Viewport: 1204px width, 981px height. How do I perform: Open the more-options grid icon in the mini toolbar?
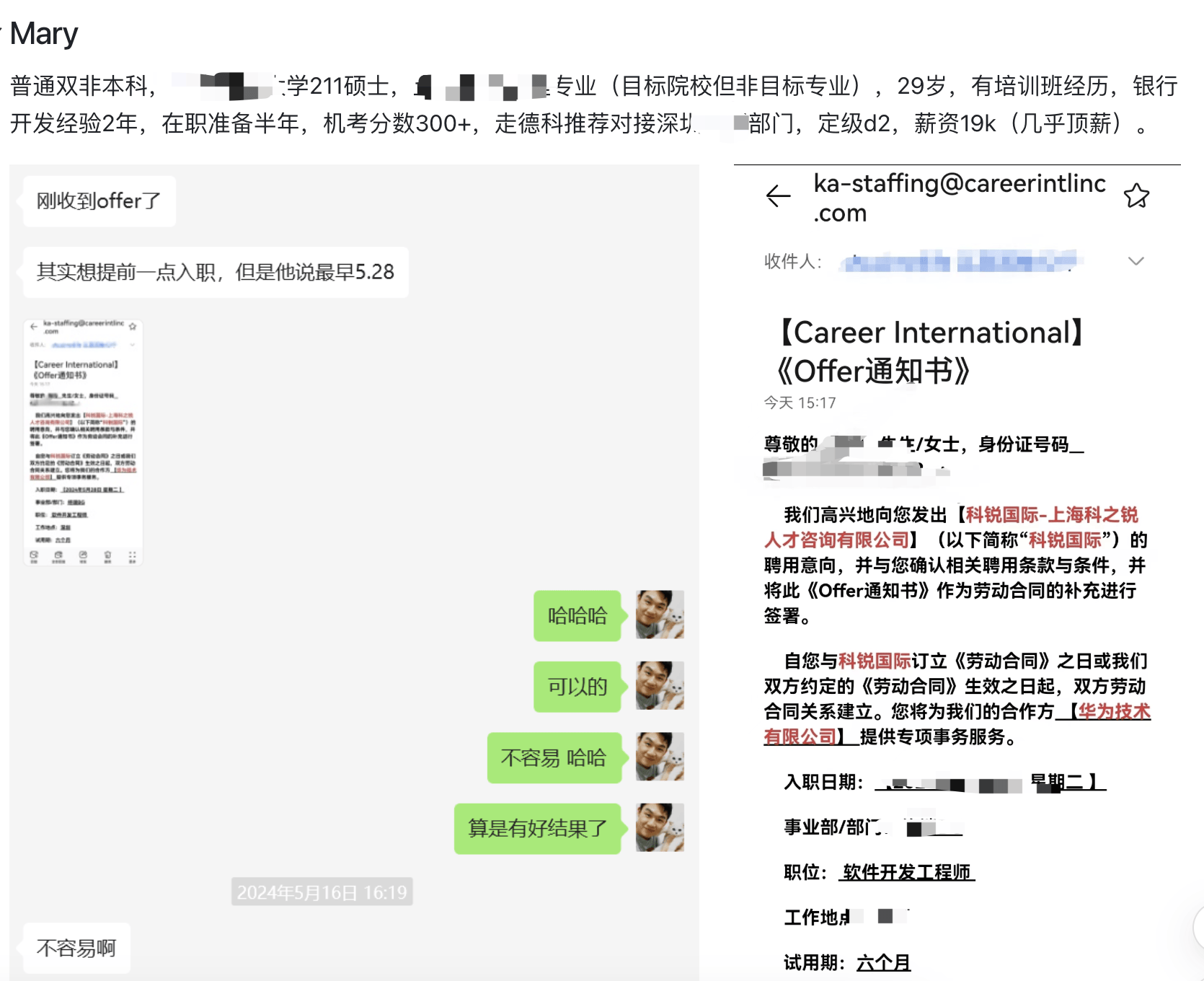pyautogui.click(x=133, y=555)
